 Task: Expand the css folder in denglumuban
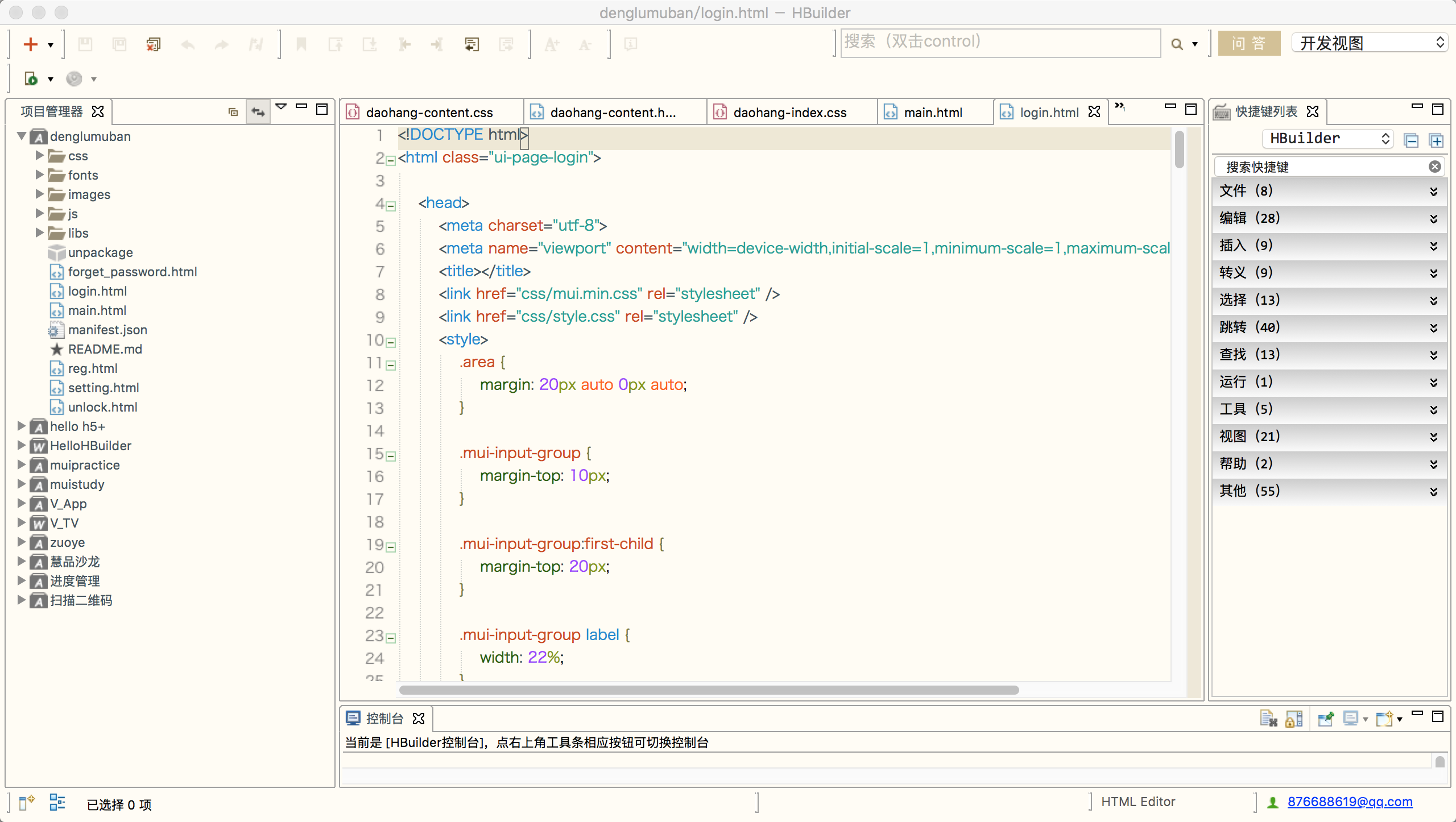[40, 155]
